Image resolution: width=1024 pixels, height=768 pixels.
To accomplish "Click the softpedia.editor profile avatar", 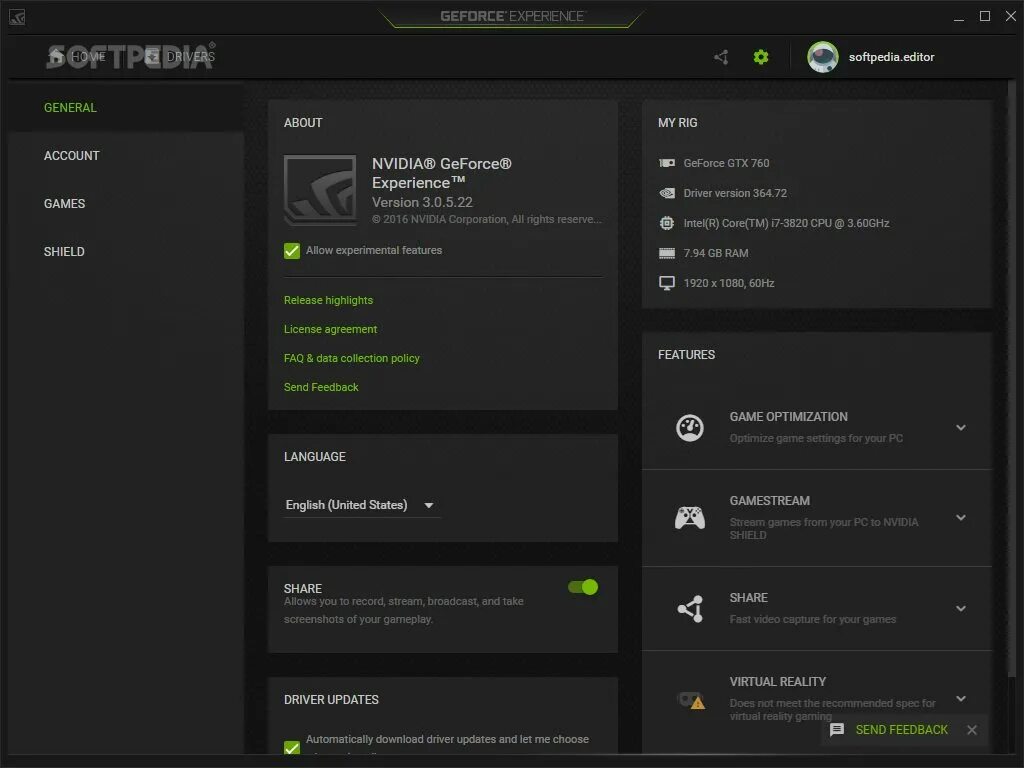I will [823, 57].
